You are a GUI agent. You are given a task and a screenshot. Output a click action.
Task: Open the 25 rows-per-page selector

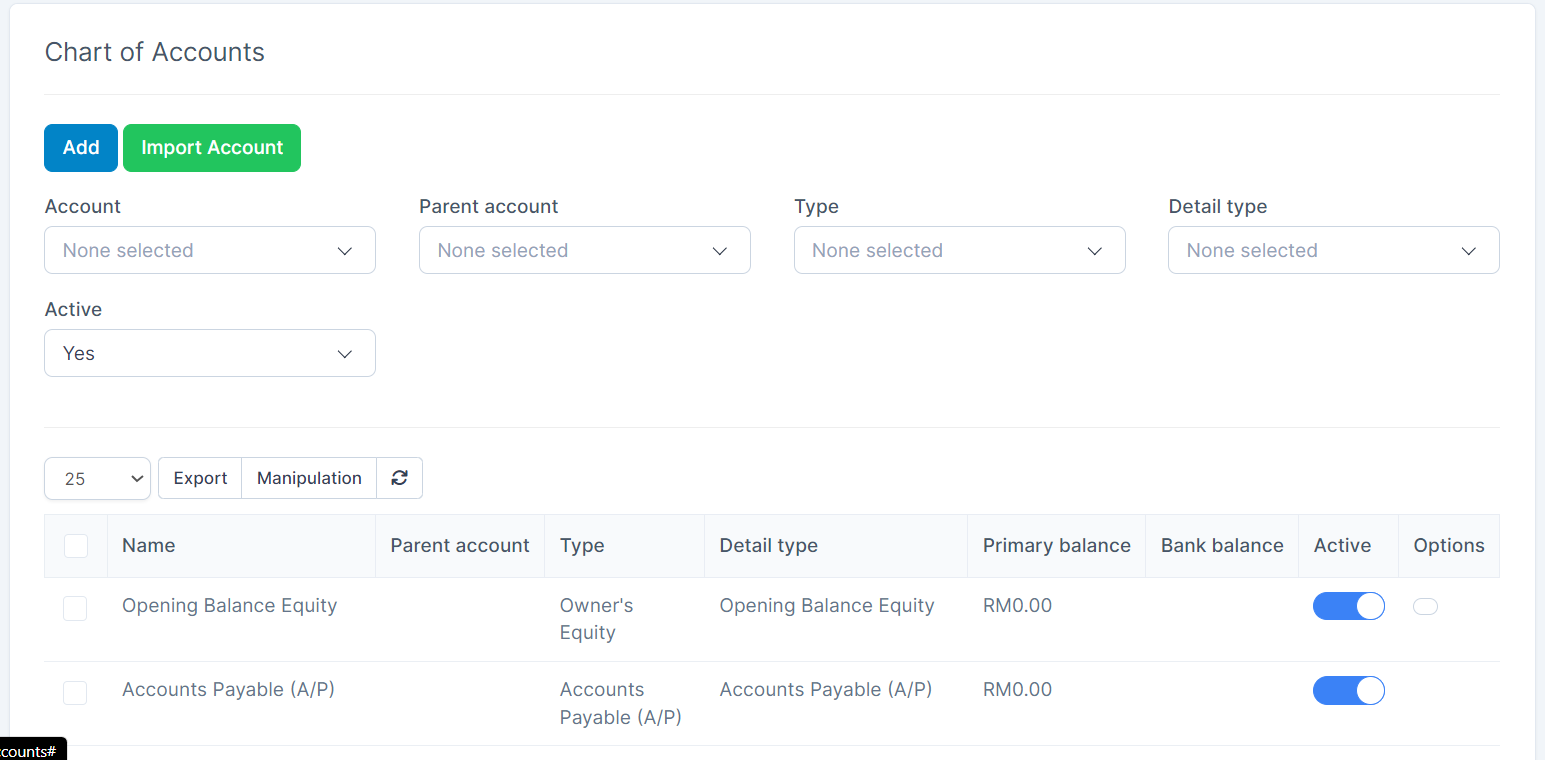97,478
